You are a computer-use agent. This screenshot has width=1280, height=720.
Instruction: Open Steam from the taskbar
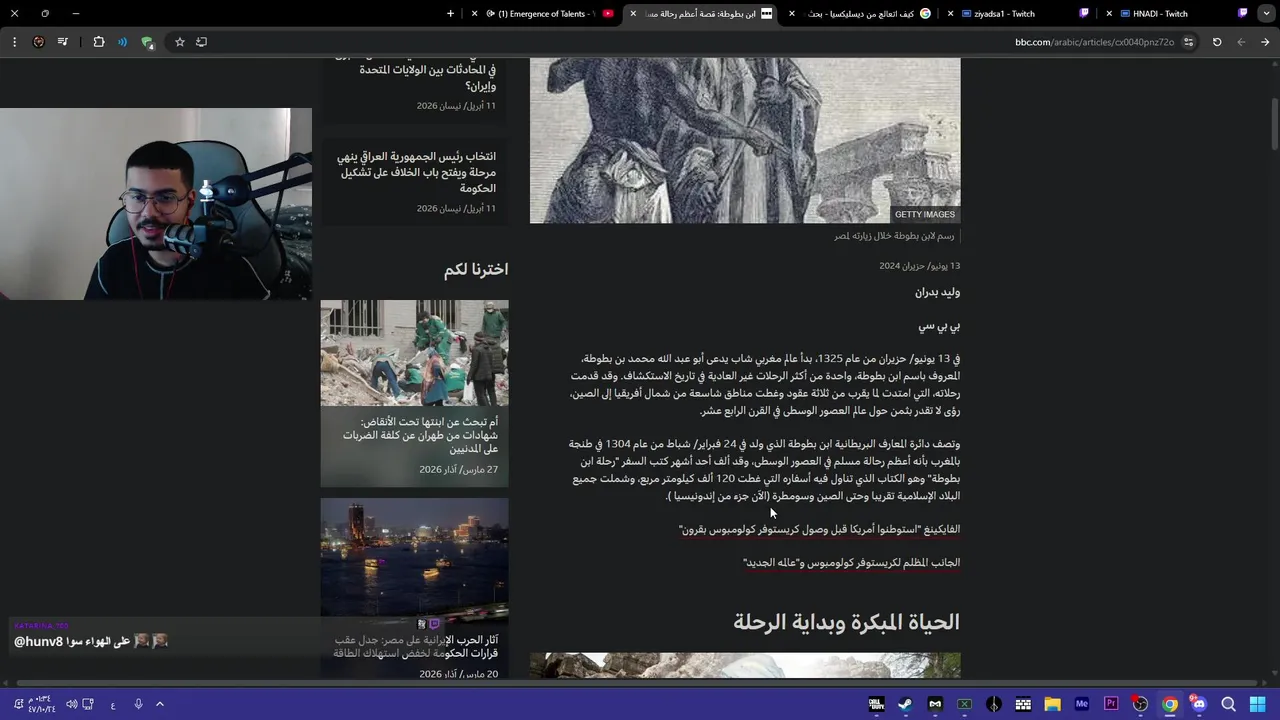click(x=905, y=704)
